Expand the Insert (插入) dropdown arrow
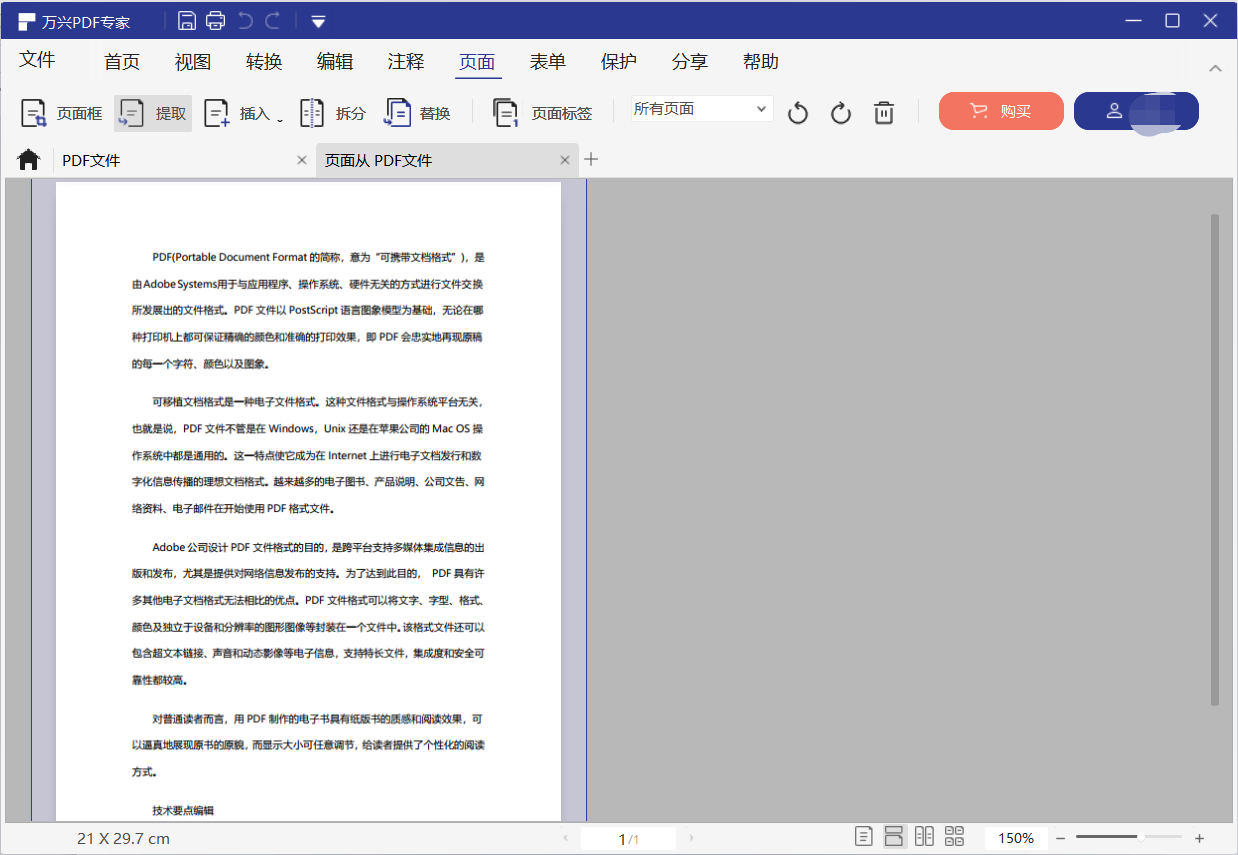 280,120
